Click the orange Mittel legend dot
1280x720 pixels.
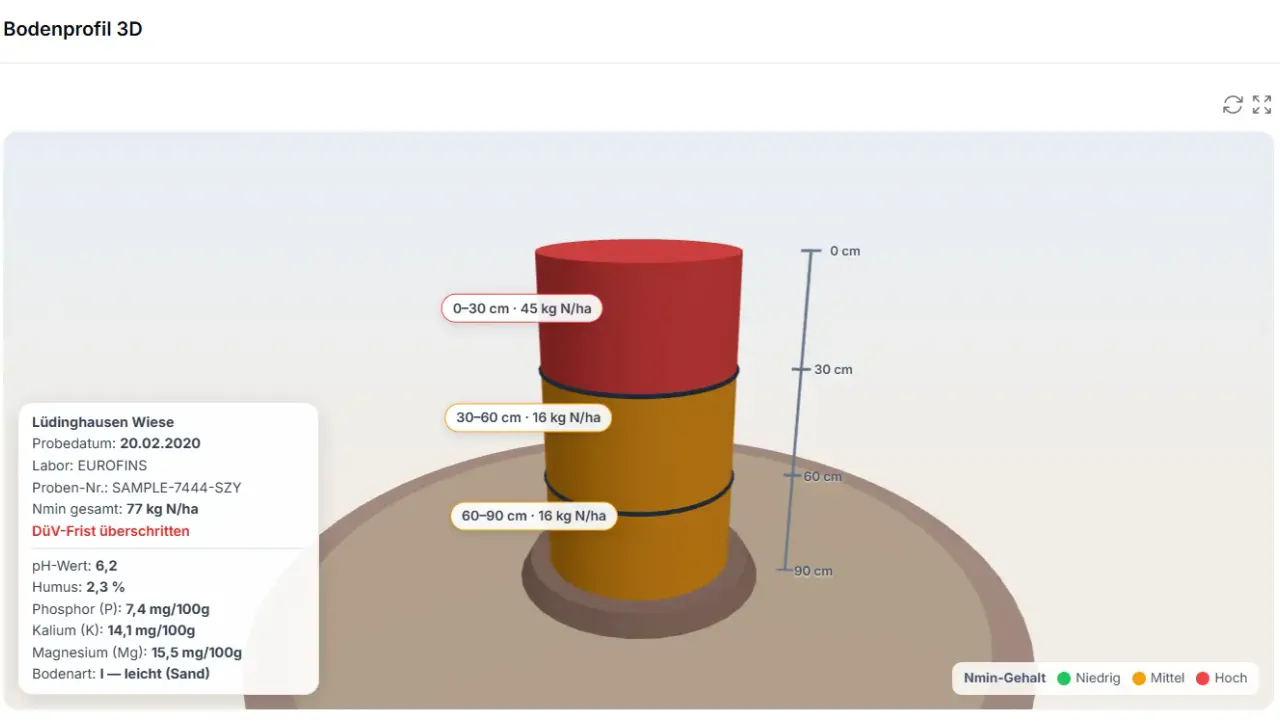tap(1139, 678)
